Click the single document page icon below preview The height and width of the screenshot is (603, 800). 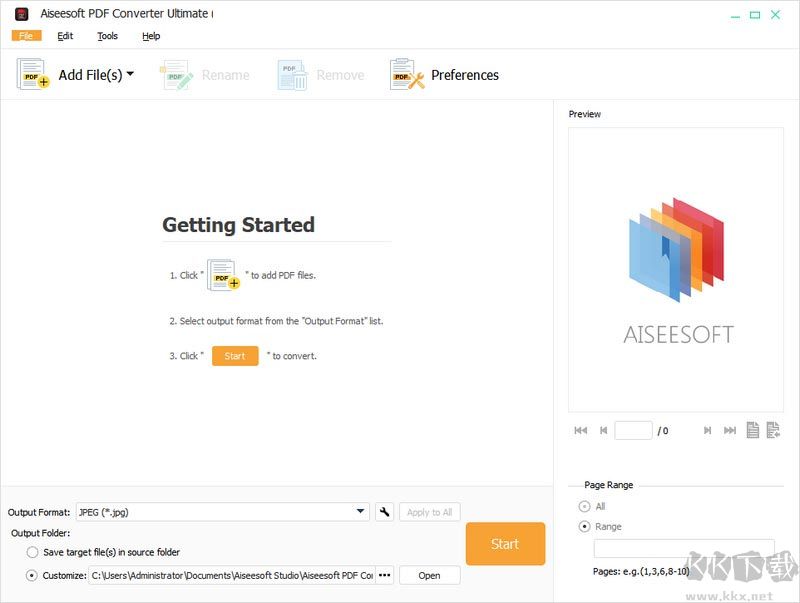coord(752,430)
